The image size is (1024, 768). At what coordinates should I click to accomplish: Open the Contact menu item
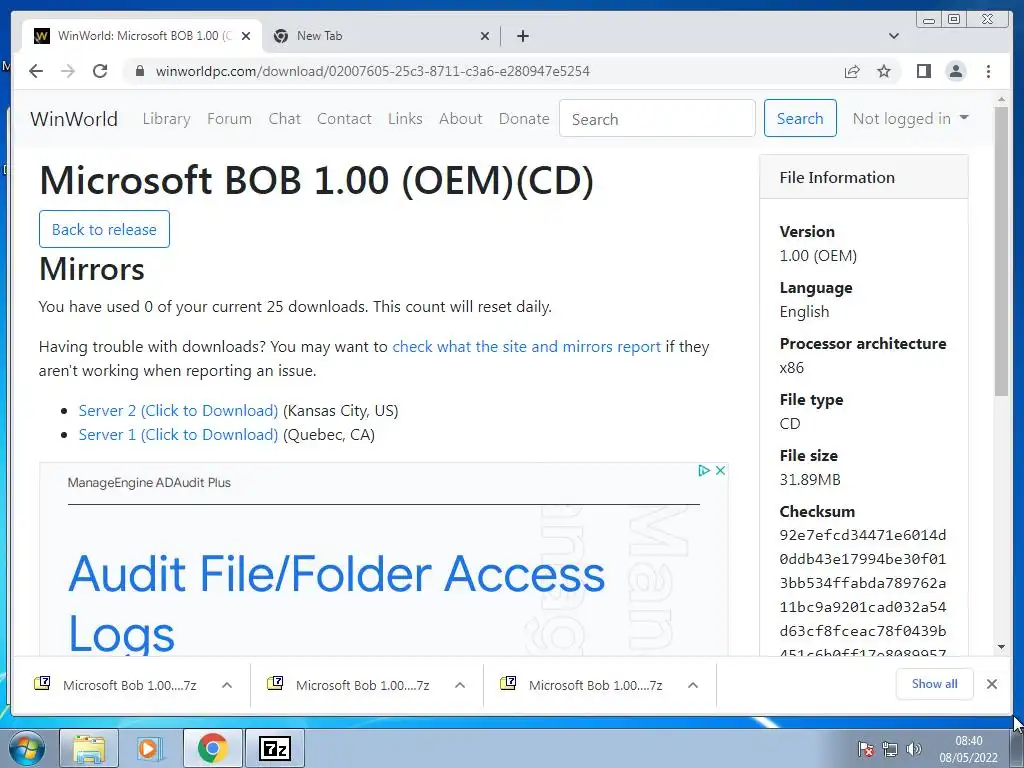344,119
